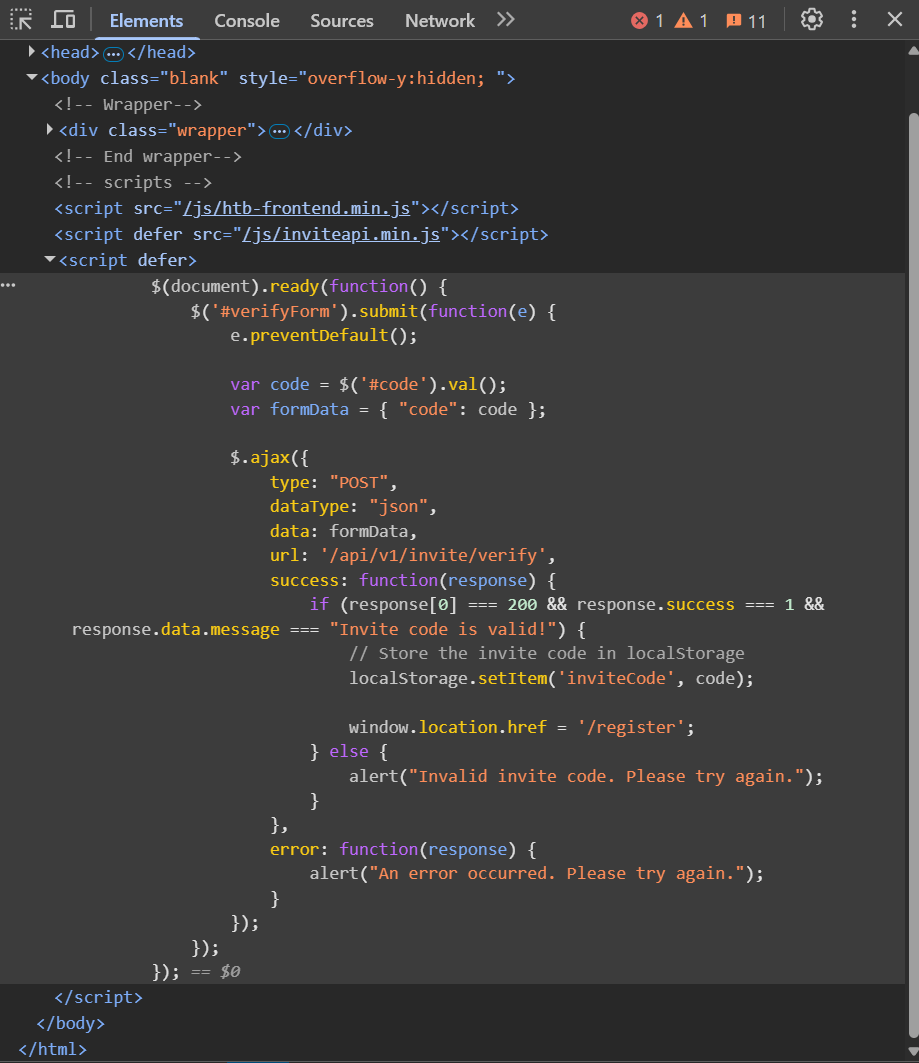The image size is (919, 1063).
Task: Toggle the device toolbar icon
Action: (x=63, y=20)
